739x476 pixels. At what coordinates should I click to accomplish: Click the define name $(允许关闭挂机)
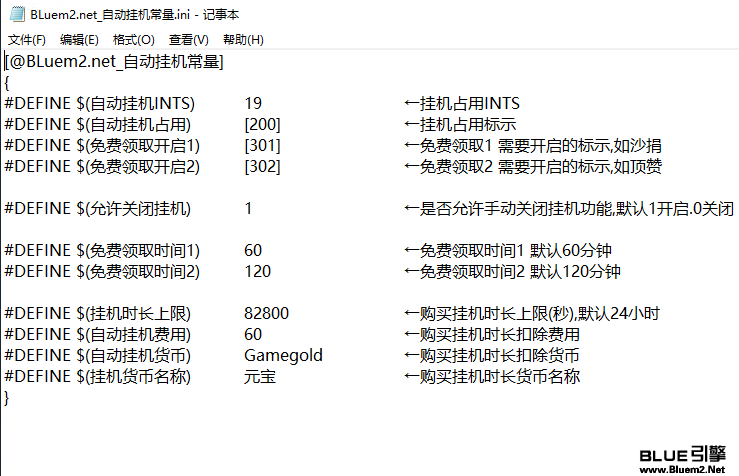point(133,208)
